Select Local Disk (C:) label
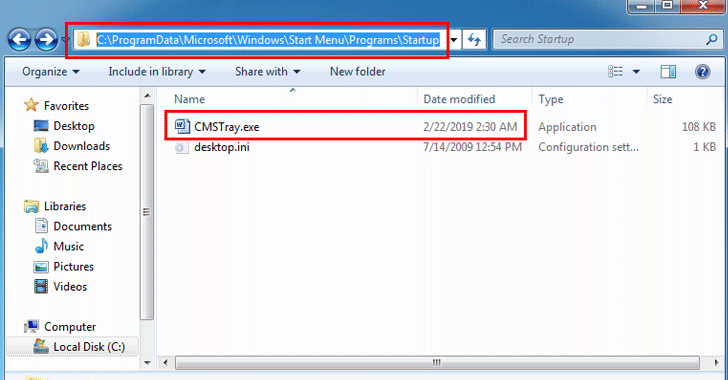Viewport: 728px width, 380px height. click(89, 347)
